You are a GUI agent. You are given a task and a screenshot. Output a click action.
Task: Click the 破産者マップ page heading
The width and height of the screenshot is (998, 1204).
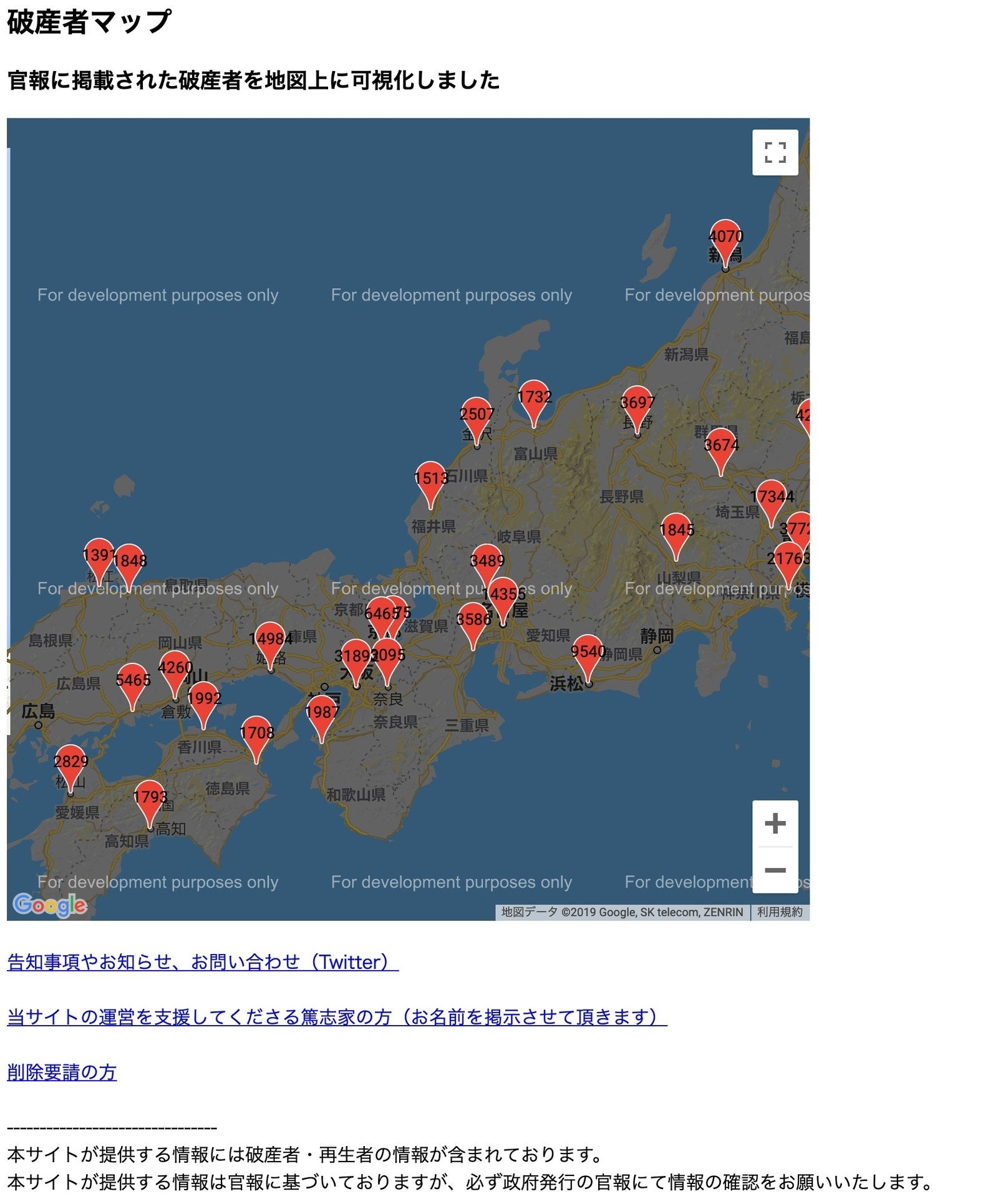(89, 22)
